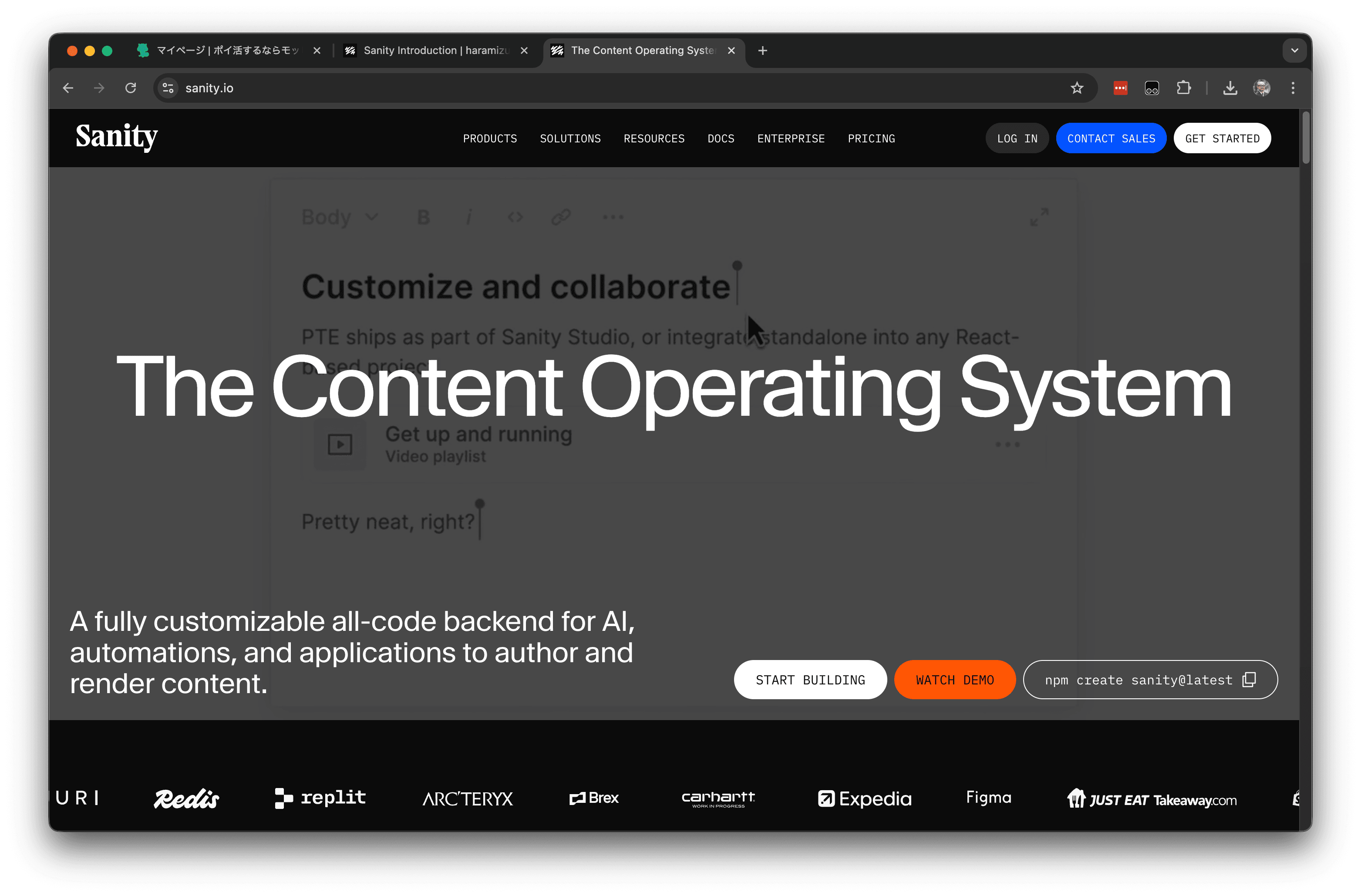The image size is (1361, 896).
Task: Go back to previous page
Action: pyautogui.click(x=68, y=88)
